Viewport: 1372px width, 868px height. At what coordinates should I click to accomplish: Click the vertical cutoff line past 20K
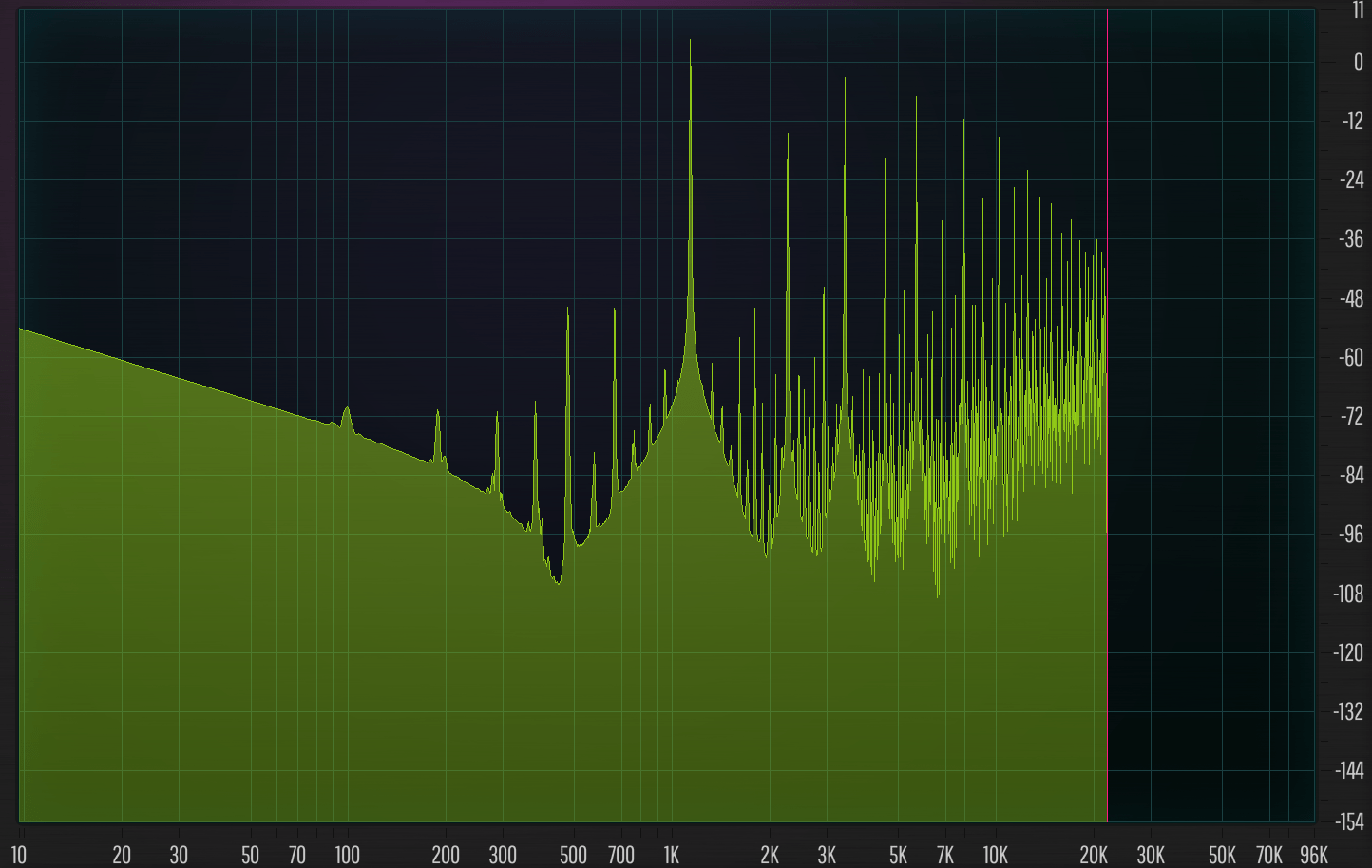(1107, 416)
